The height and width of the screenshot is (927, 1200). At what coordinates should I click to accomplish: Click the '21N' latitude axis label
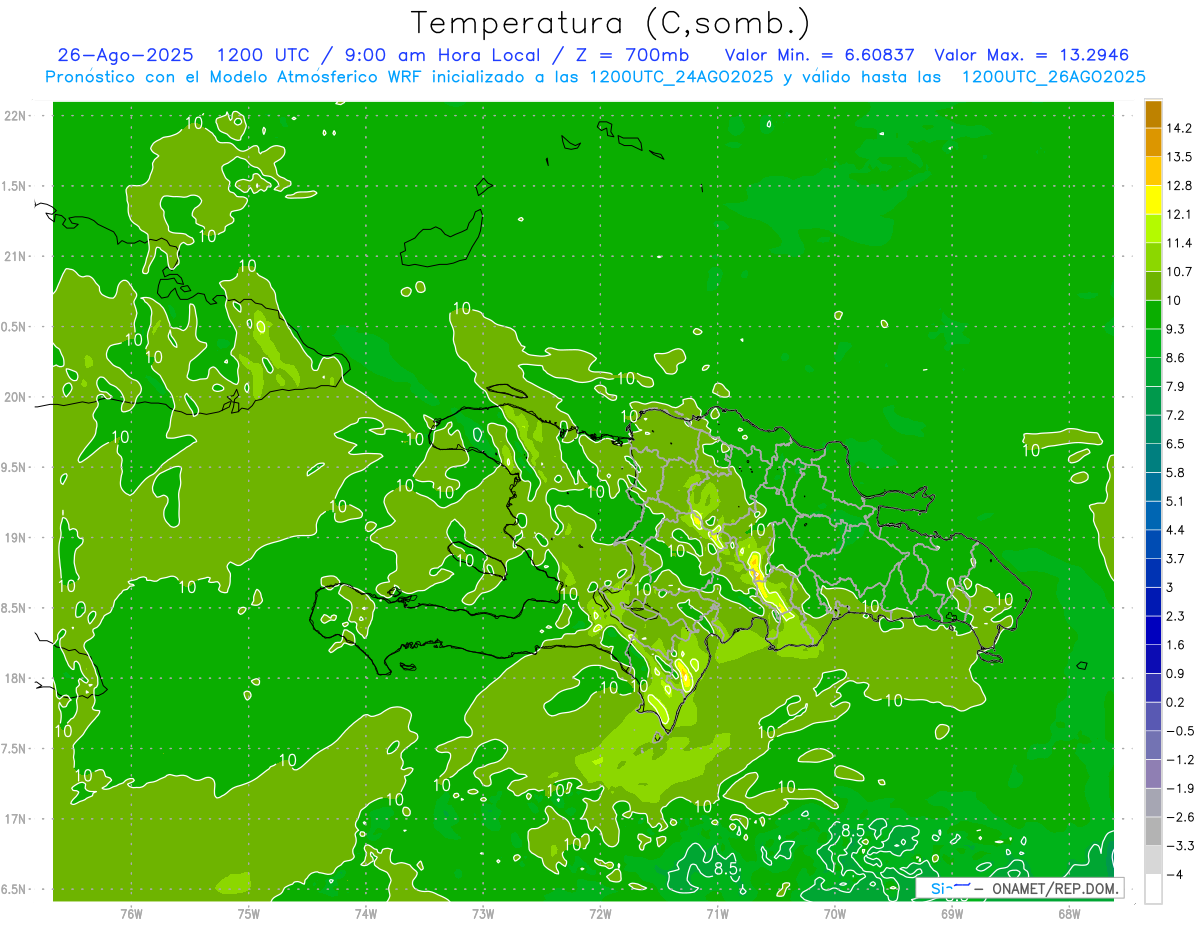(16, 257)
